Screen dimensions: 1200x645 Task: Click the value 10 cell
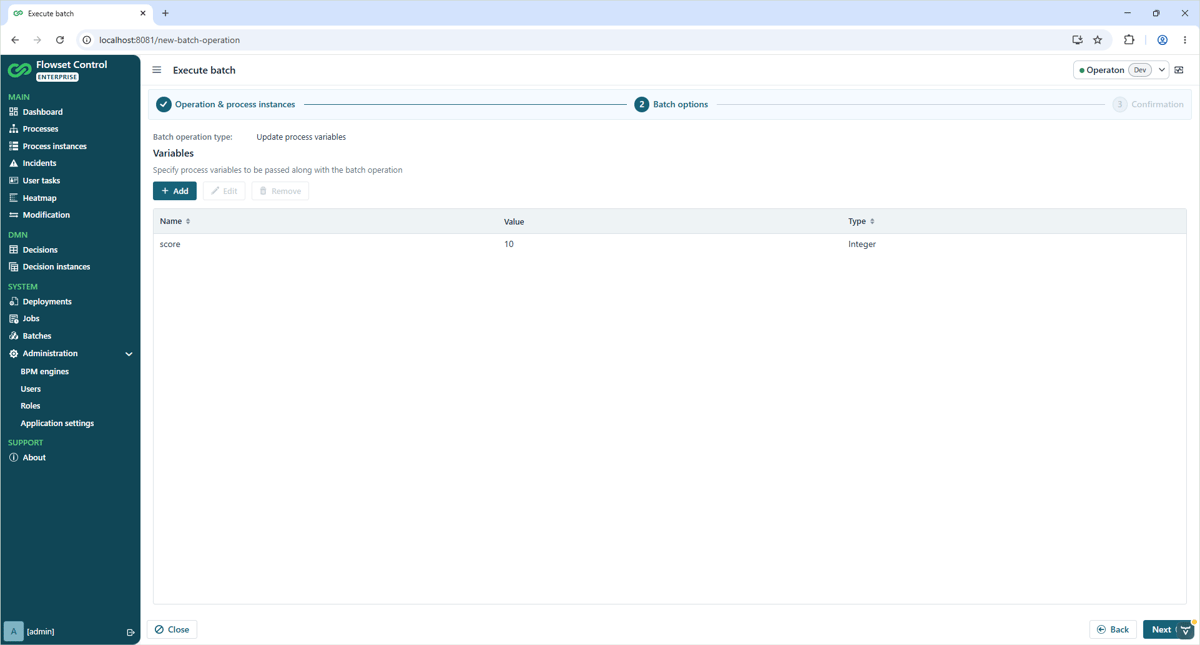(509, 244)
